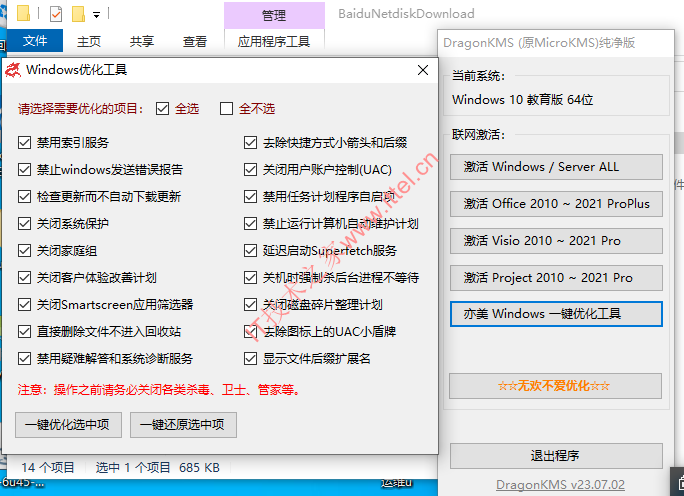Open the 文件 tab in Explorer
This screenshot has width=684, height=496.
pos(35,41)
